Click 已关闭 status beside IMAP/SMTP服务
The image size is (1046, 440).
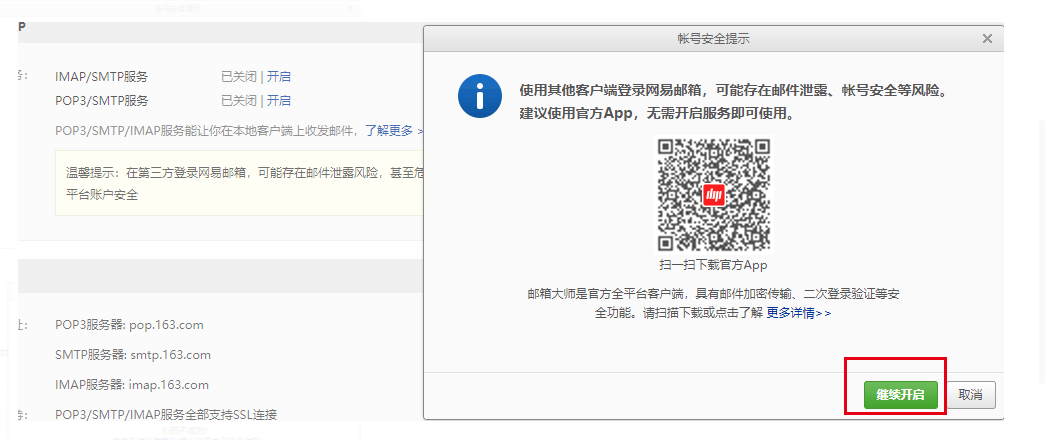239,77
